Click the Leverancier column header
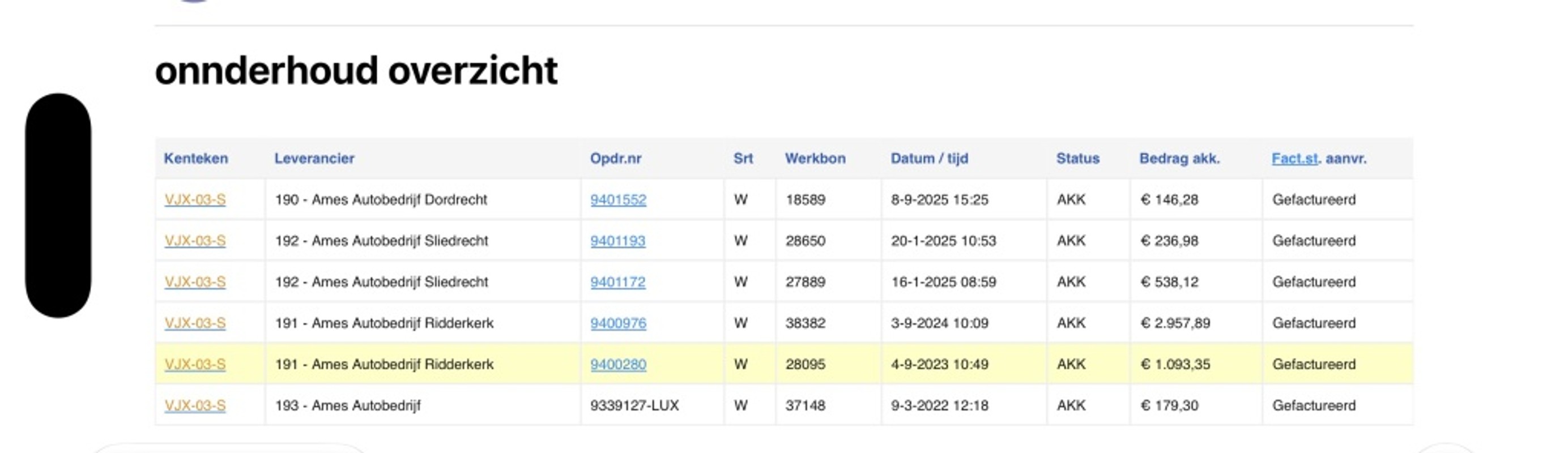Image resolution: width=1568 pixels, height=453 pixels. (314, 159)
